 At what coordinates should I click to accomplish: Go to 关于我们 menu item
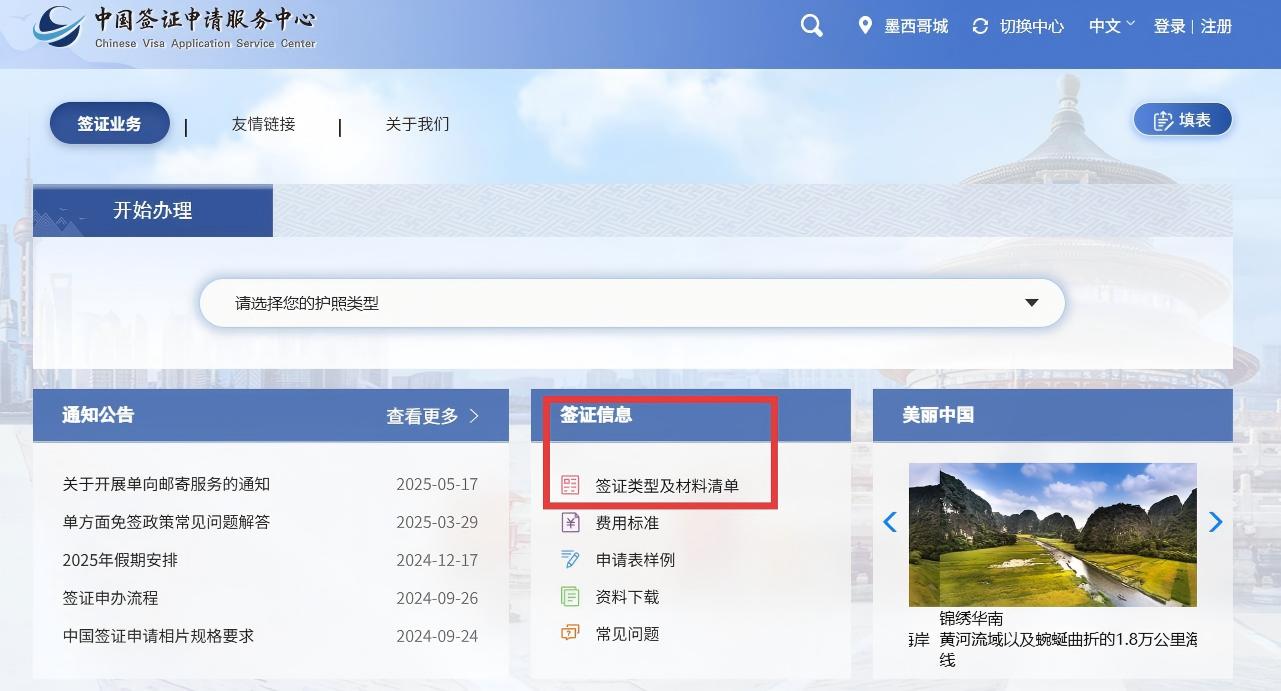(417, 124)
